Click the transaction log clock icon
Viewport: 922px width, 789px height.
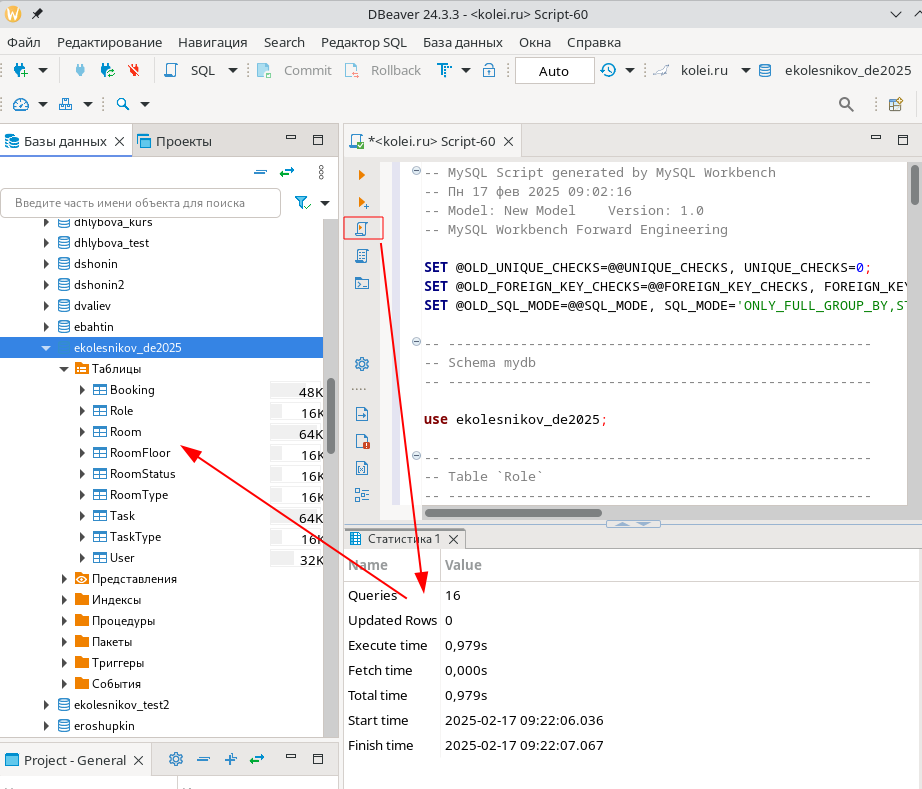tap(608, 71)
